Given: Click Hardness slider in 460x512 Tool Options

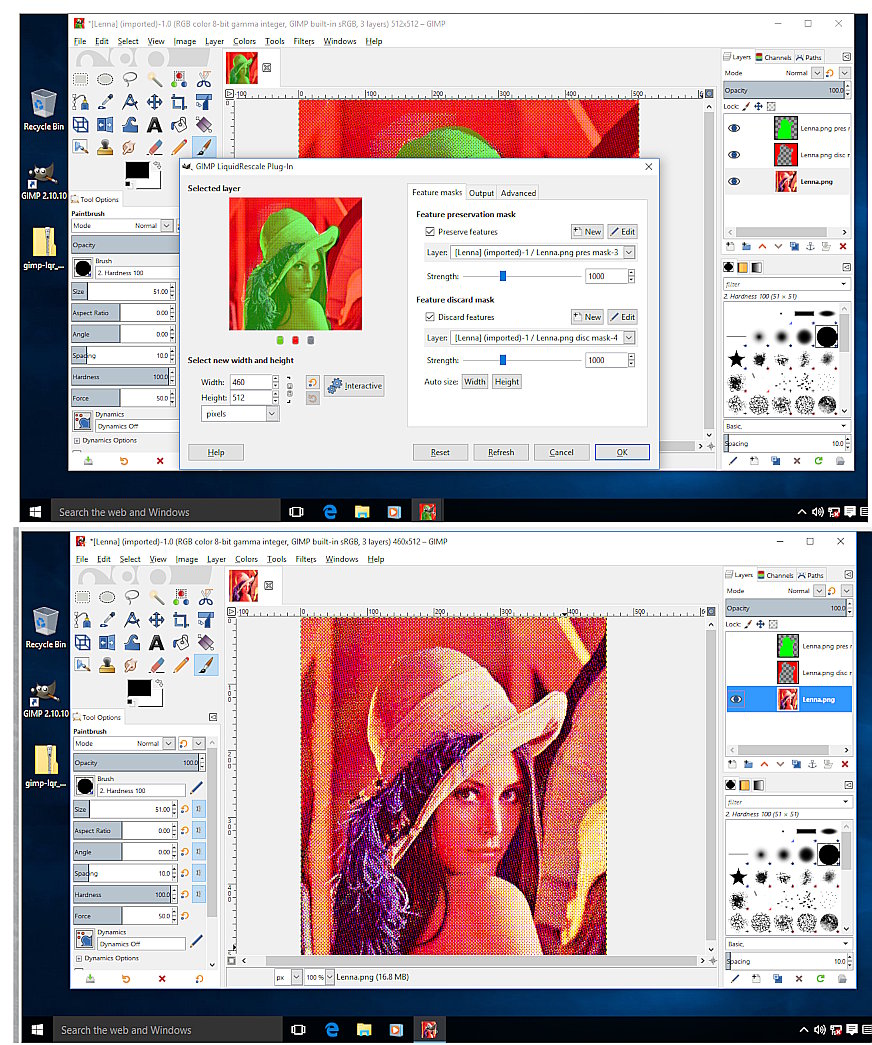Looking at the screenshot, I should pos(123,894).
